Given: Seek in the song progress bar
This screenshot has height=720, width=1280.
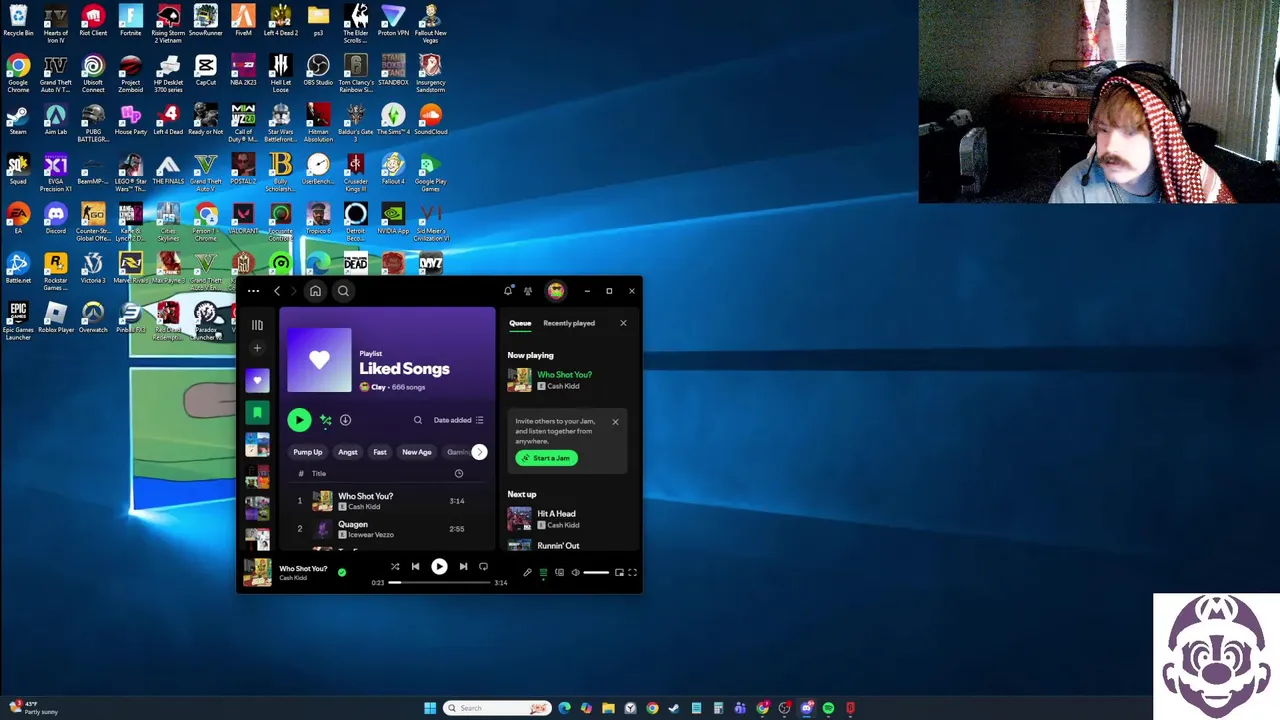Looking at the screenshot, I should (x=439, y=582).
